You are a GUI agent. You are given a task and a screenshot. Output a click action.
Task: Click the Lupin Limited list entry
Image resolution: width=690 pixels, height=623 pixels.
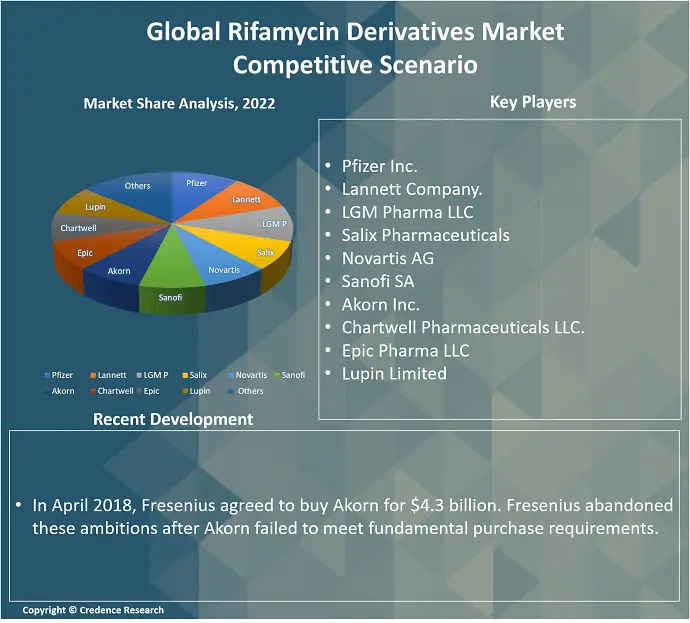(x=394, y=373)
